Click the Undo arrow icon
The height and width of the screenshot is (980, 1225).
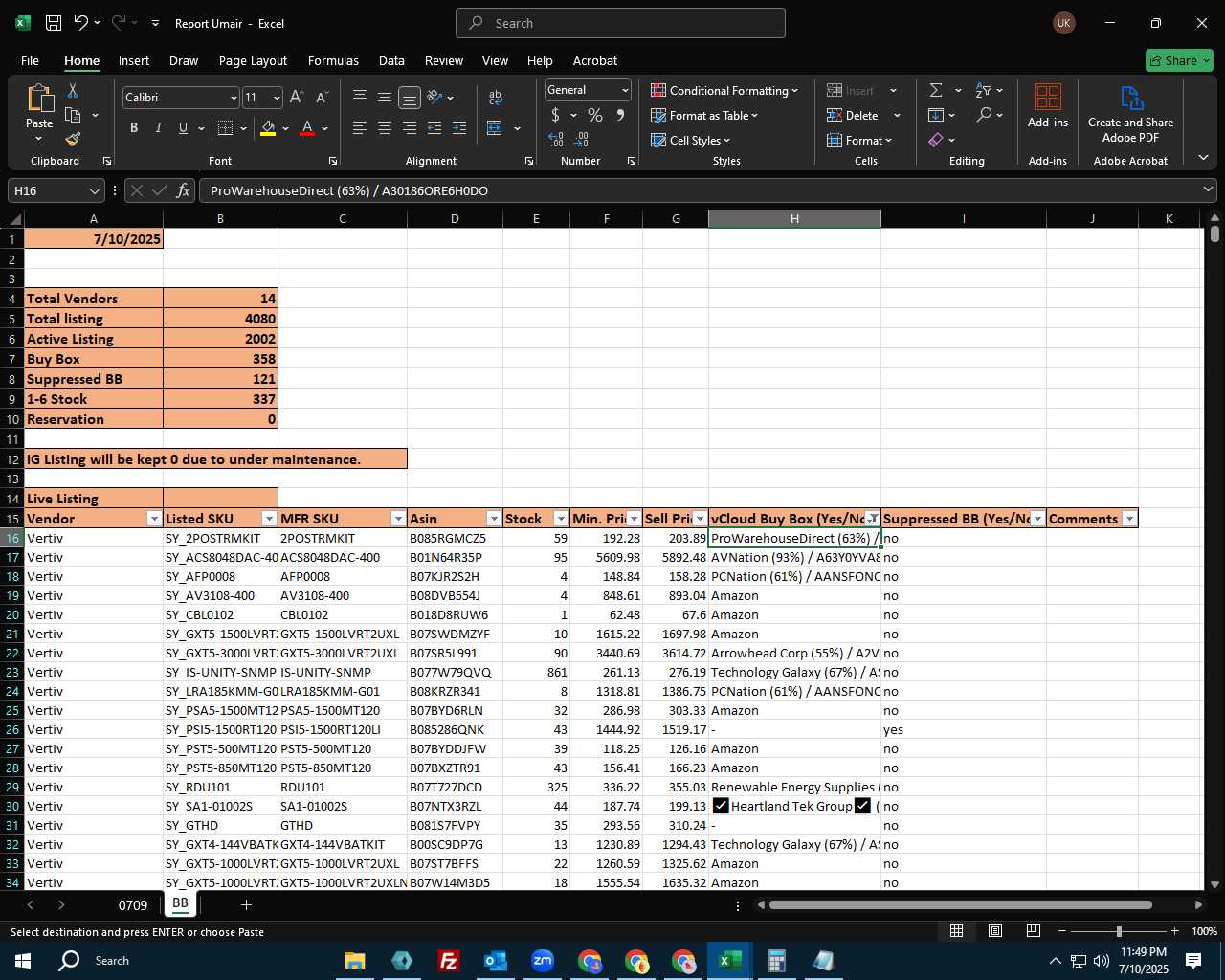[81, 23]
